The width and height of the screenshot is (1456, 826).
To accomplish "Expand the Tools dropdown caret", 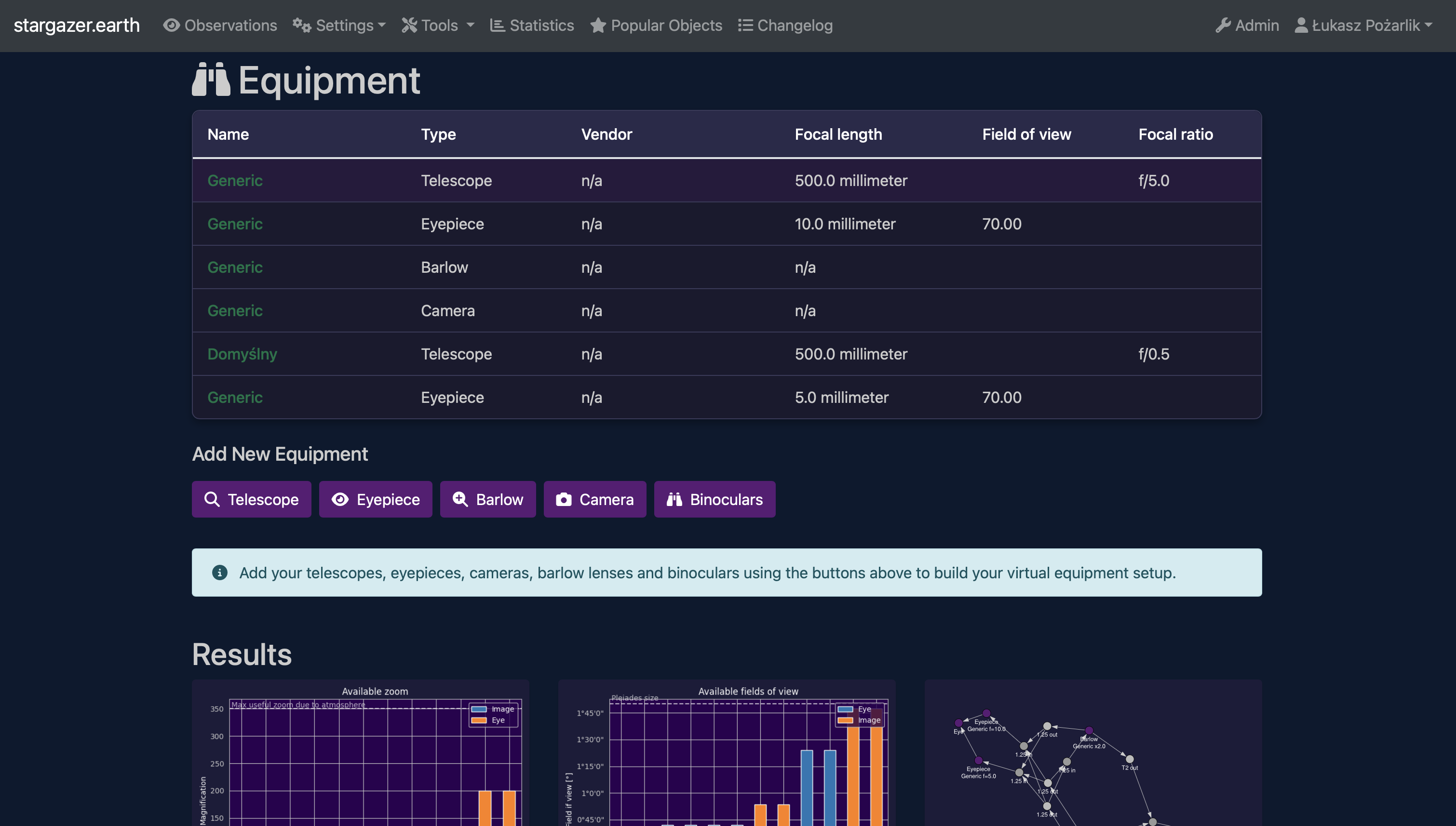I will click(x=471, y=26).
